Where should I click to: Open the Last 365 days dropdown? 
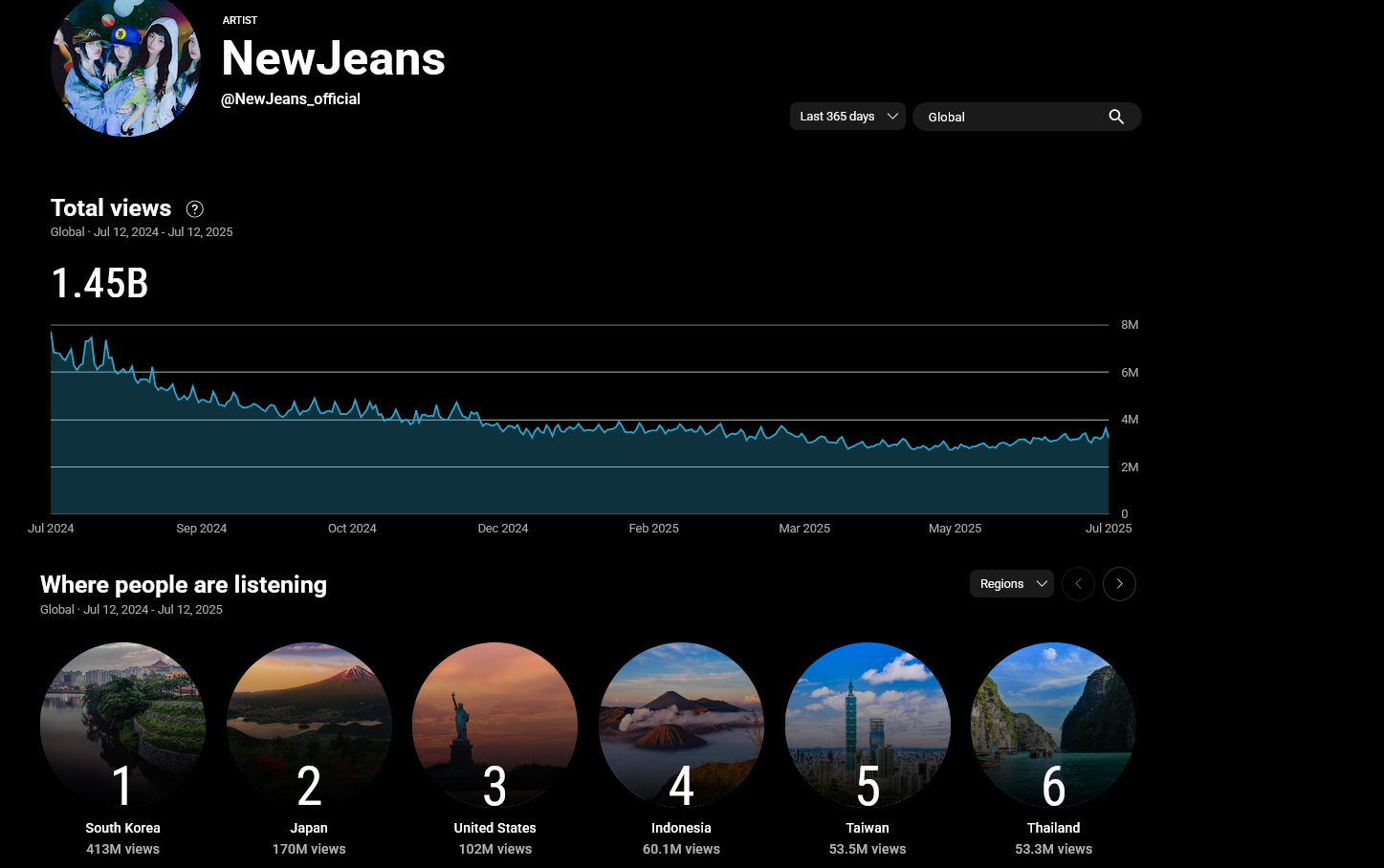click(x=847, y=117)
